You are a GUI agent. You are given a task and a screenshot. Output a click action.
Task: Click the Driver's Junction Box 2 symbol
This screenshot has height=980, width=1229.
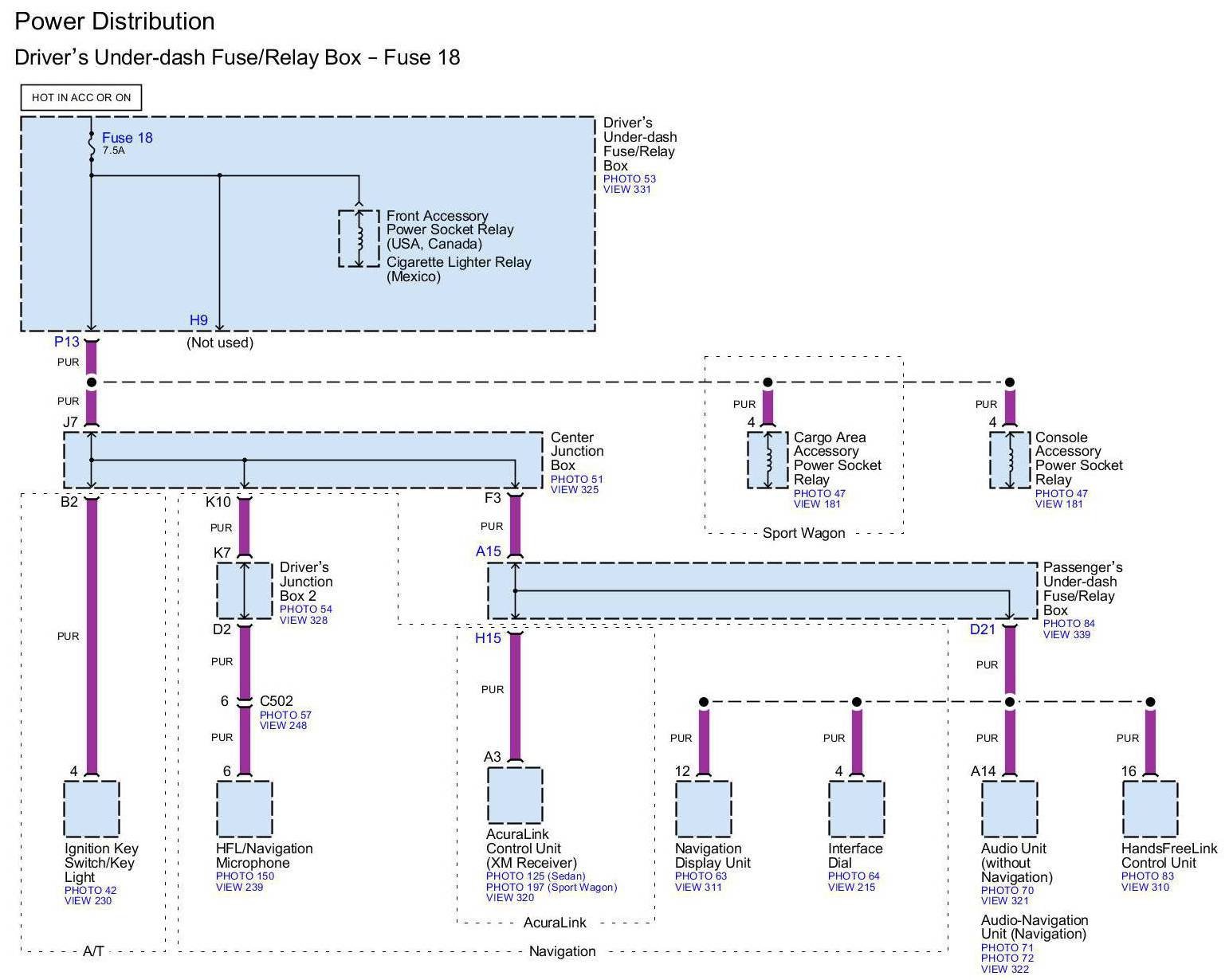coord(245,590)
